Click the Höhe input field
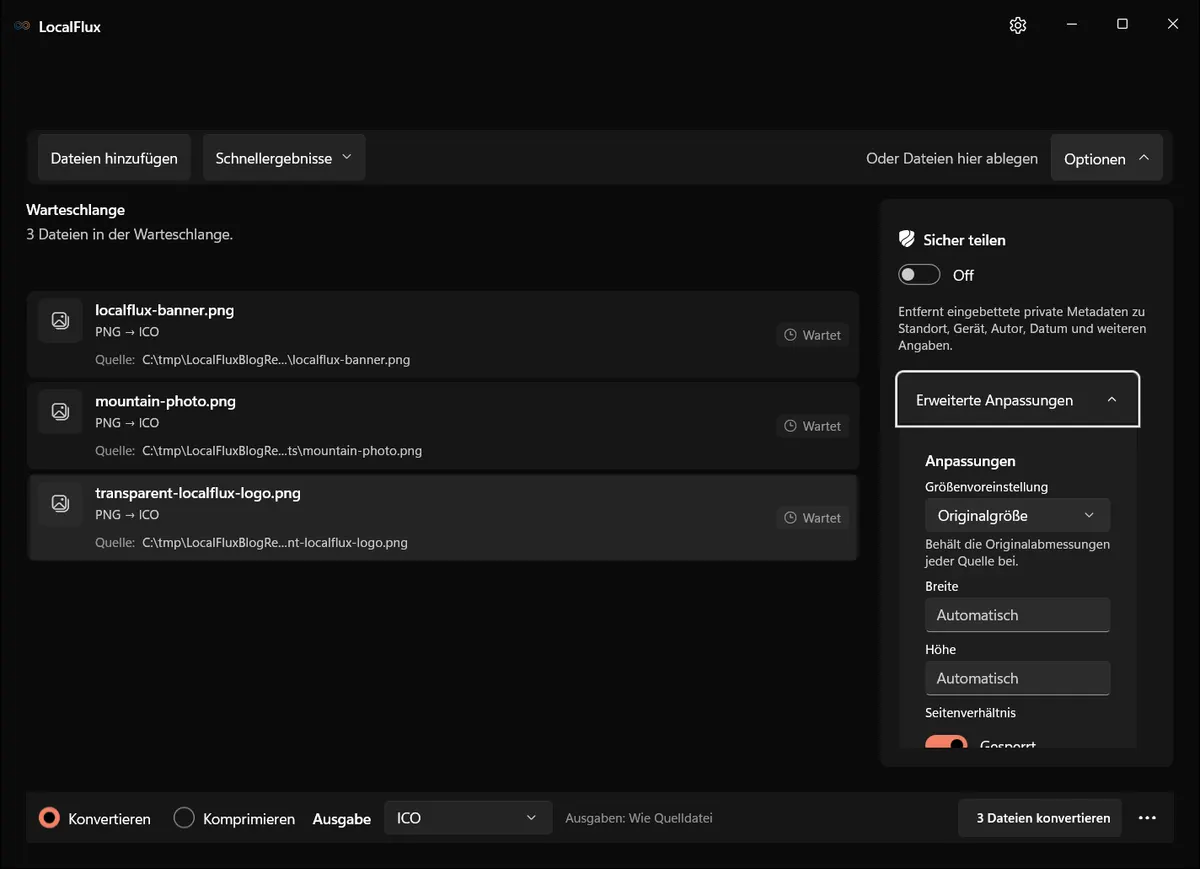1200x869 pixels. 1018,678
